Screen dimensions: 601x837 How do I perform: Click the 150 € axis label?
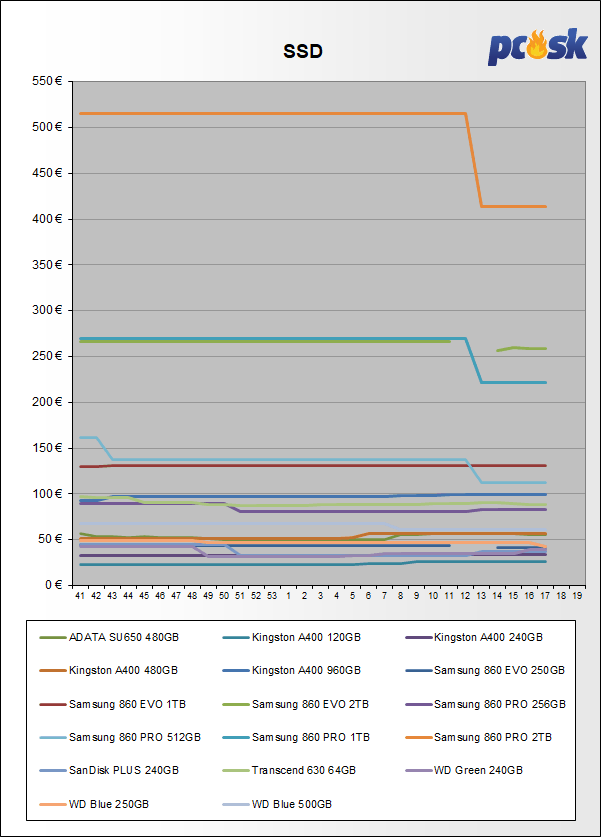pyautogui.click(x=47, y=448)
